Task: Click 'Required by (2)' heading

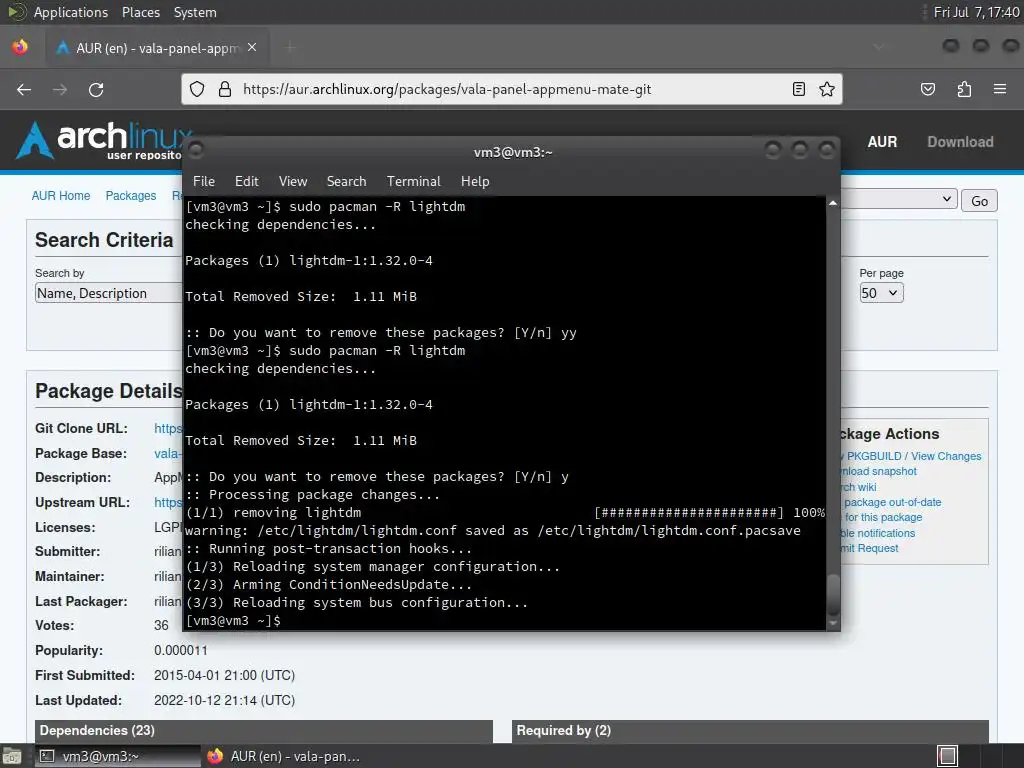Action: [564, 731]
